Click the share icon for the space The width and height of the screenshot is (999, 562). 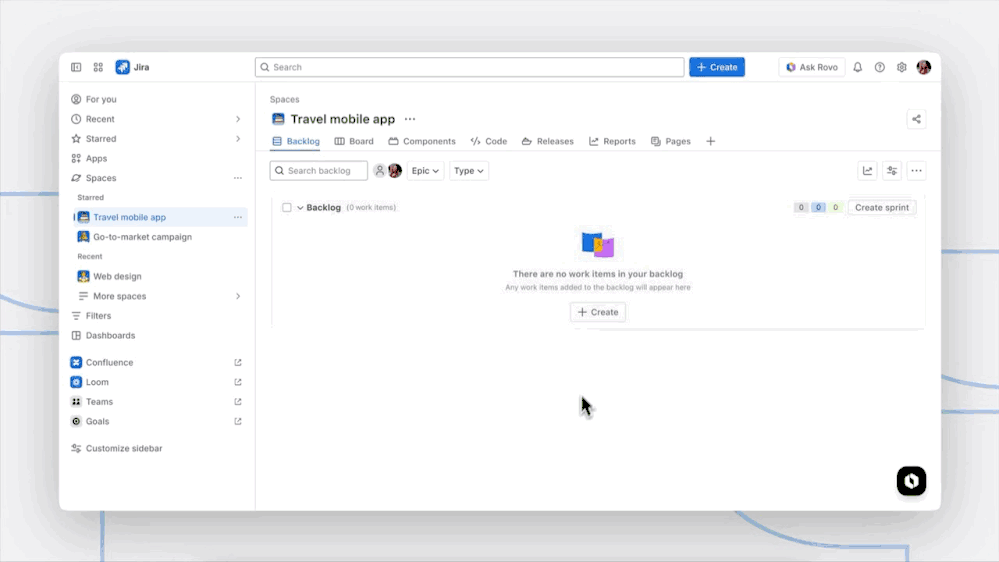[x=916, y=119]
